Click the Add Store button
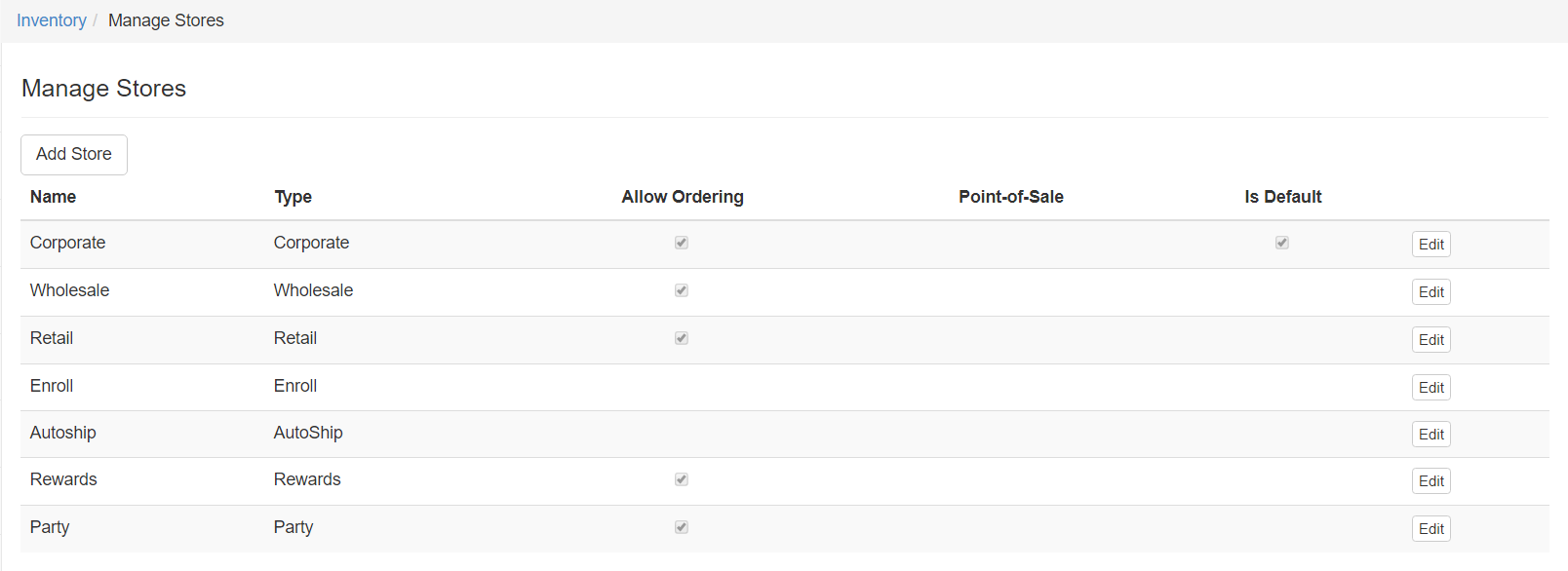 74,155
